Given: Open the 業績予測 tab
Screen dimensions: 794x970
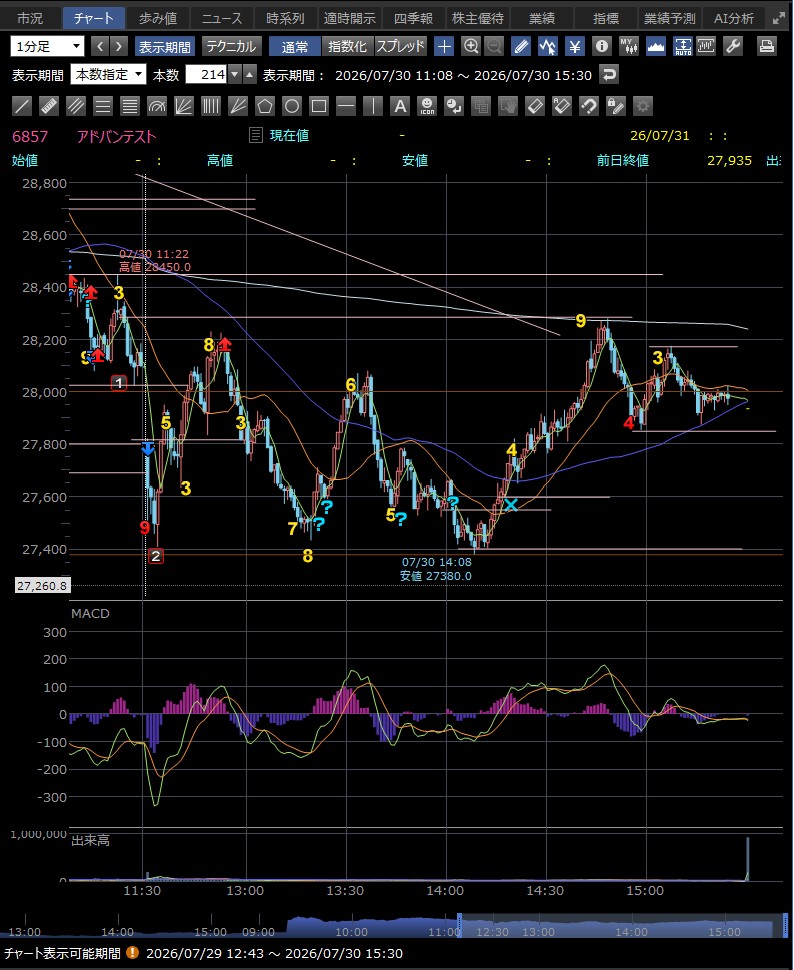Looking at the screenshot, I should [x=670, y=19].
